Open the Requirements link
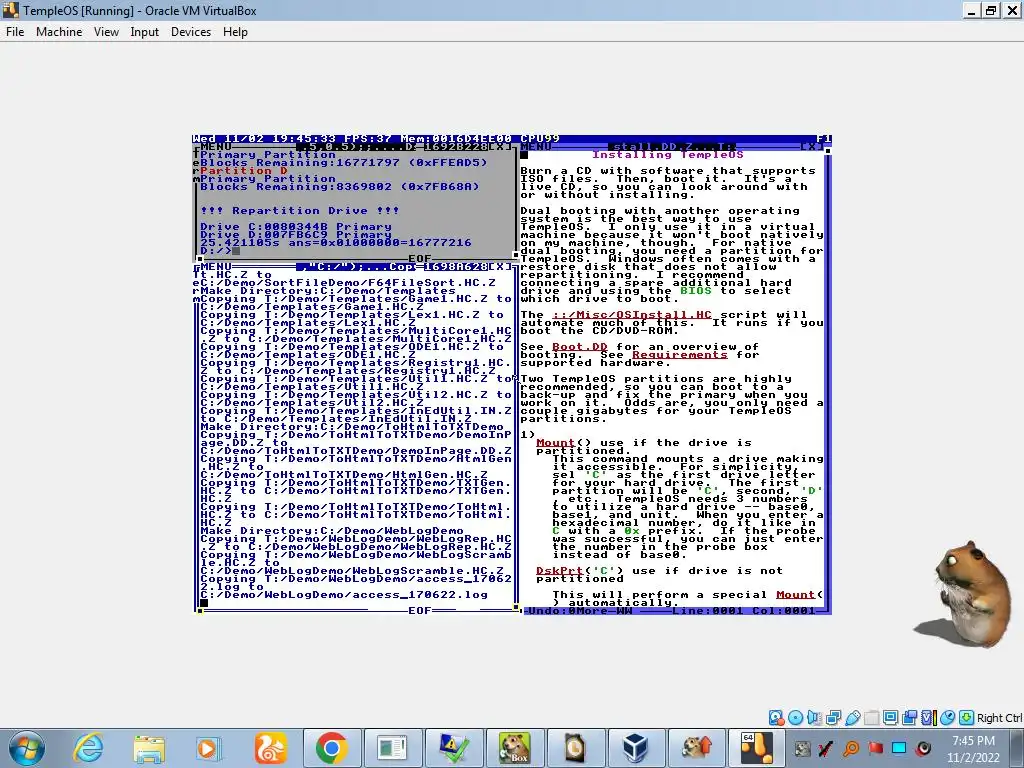This screenshot has width=1024, height=768. (679, 355)
